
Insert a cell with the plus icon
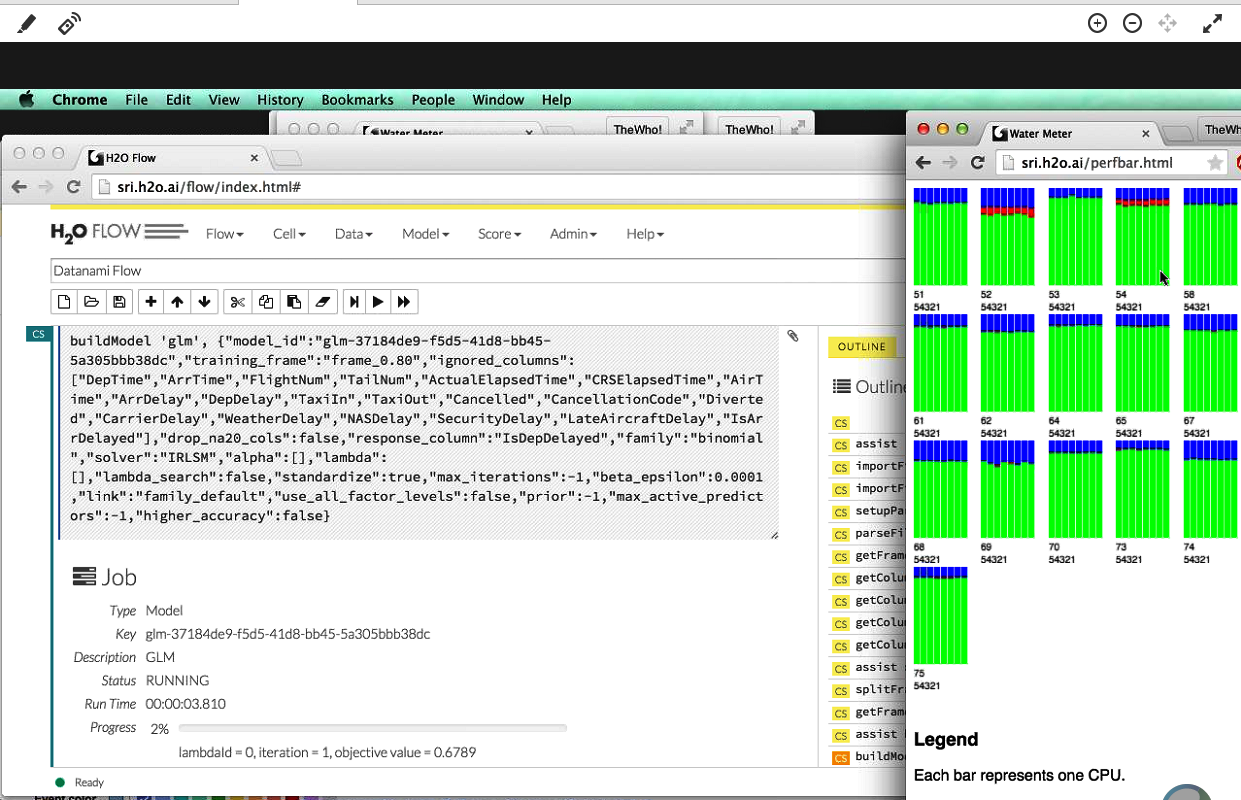coord(151,302)
